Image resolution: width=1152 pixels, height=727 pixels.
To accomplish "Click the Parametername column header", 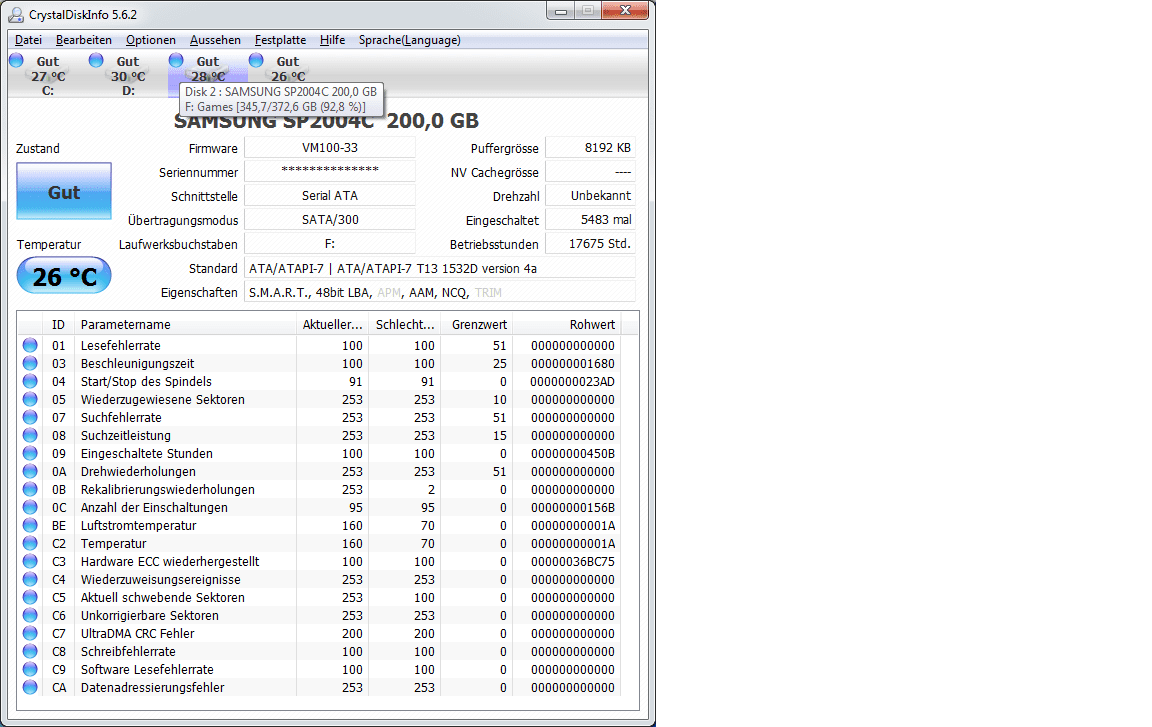I will point(185,324).
